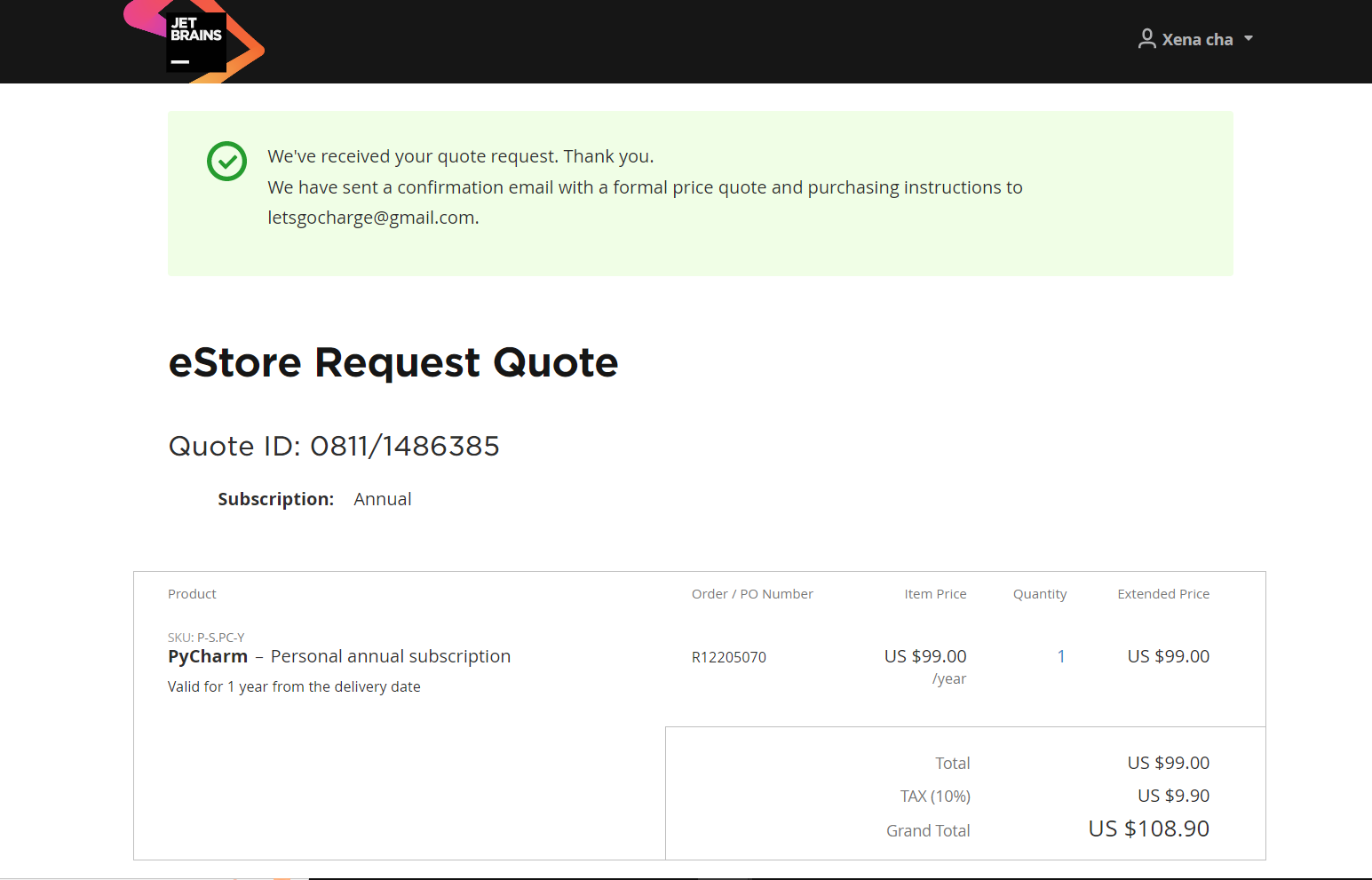This screenshot has height=880, width=1372.
Task: Click the Grand Total amount US $108.90
Action: pos(1149,828)
